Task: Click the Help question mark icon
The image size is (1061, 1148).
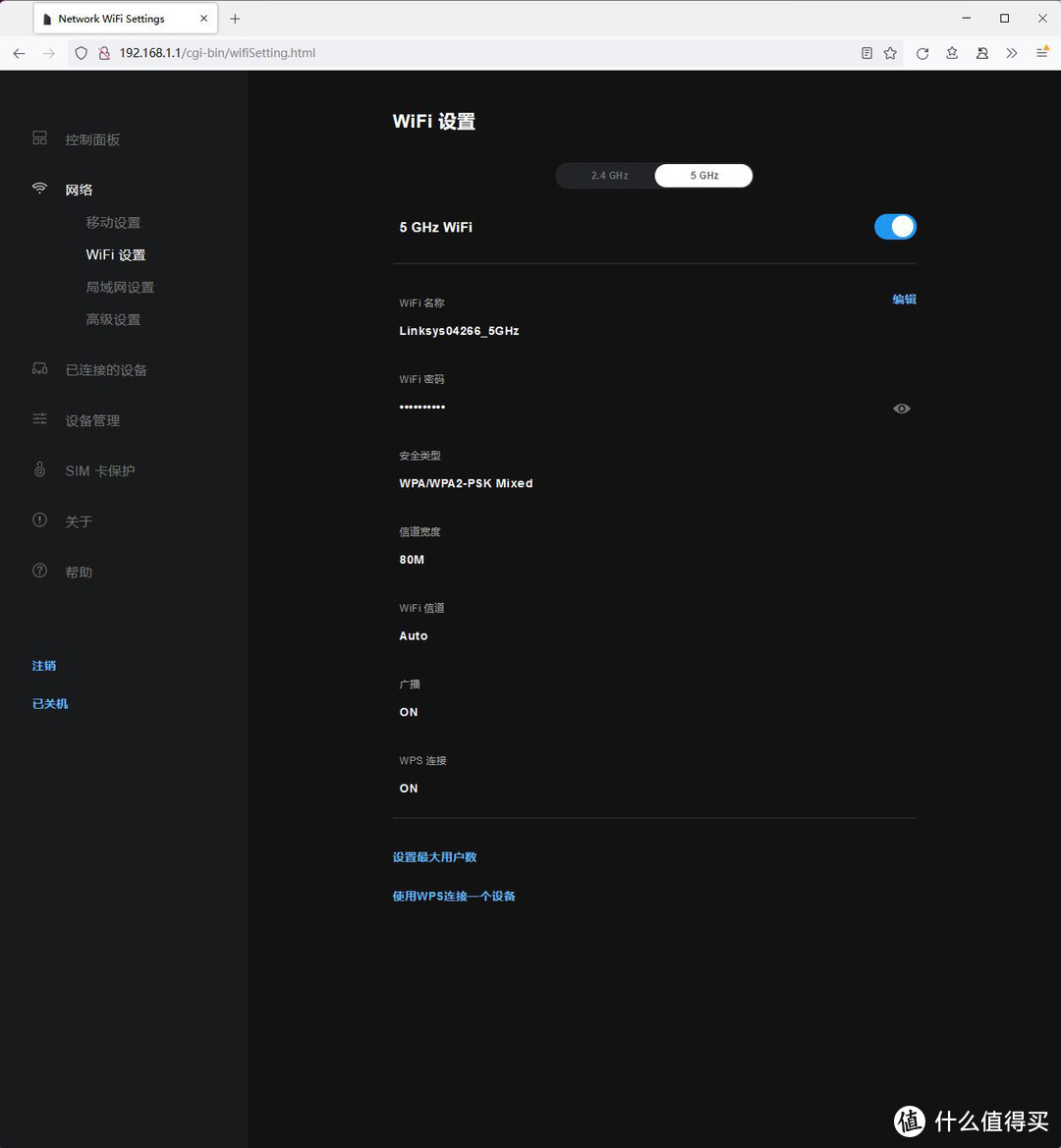Action: click(39, 571)
